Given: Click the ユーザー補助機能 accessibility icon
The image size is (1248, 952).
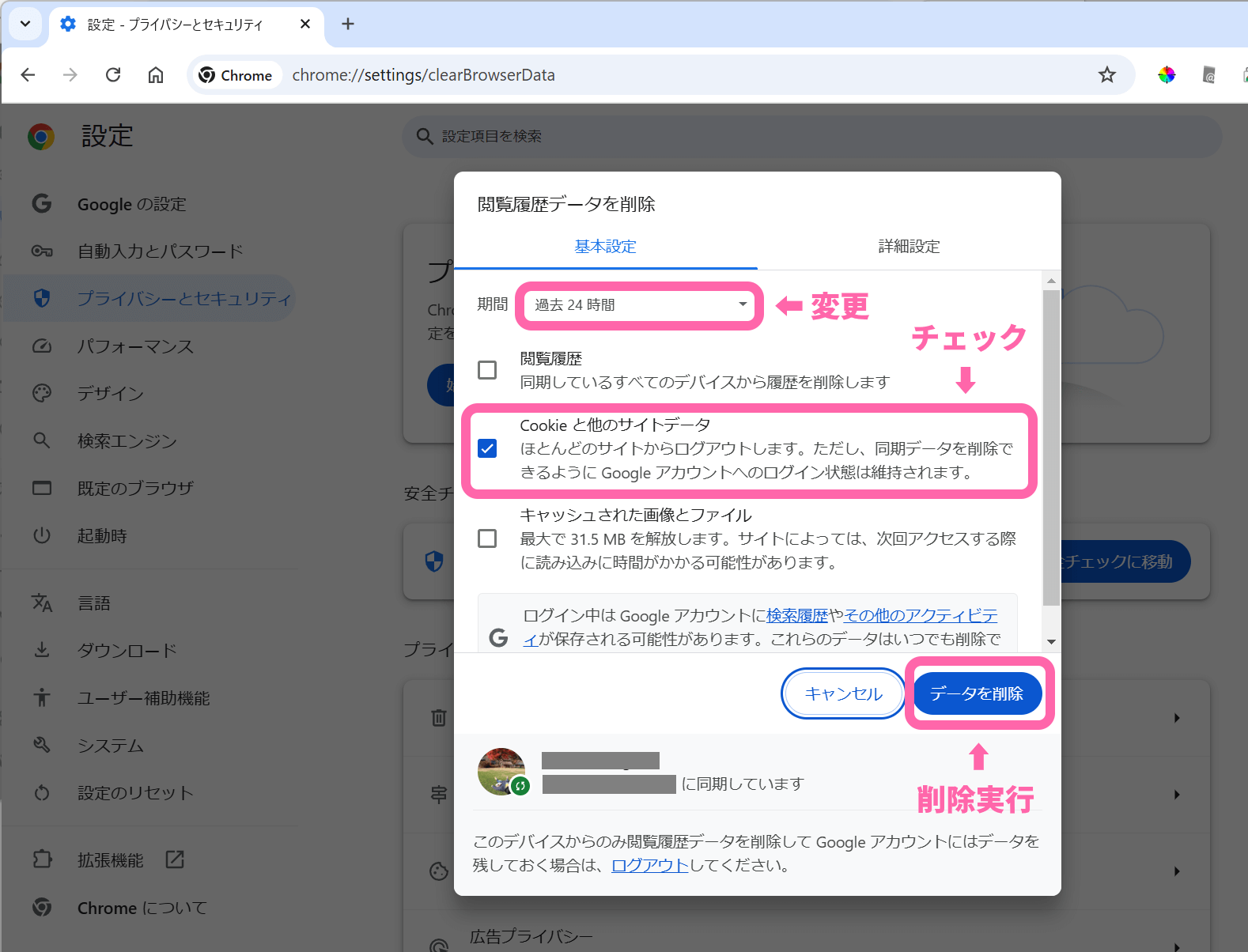Looking at the screenshot, I should tap(42, 698).
